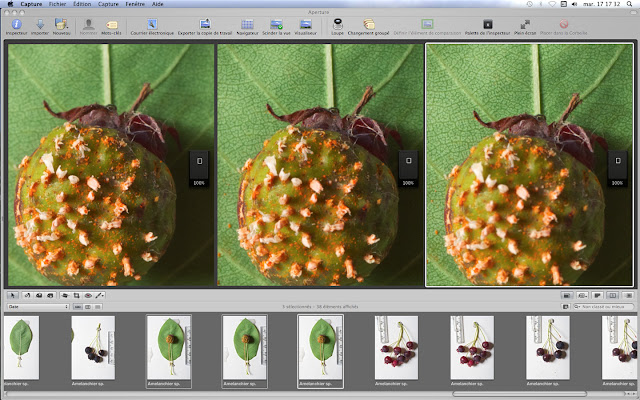Select the Rotate tool in tool strip

pyautogui.click(x=27, y=295)
